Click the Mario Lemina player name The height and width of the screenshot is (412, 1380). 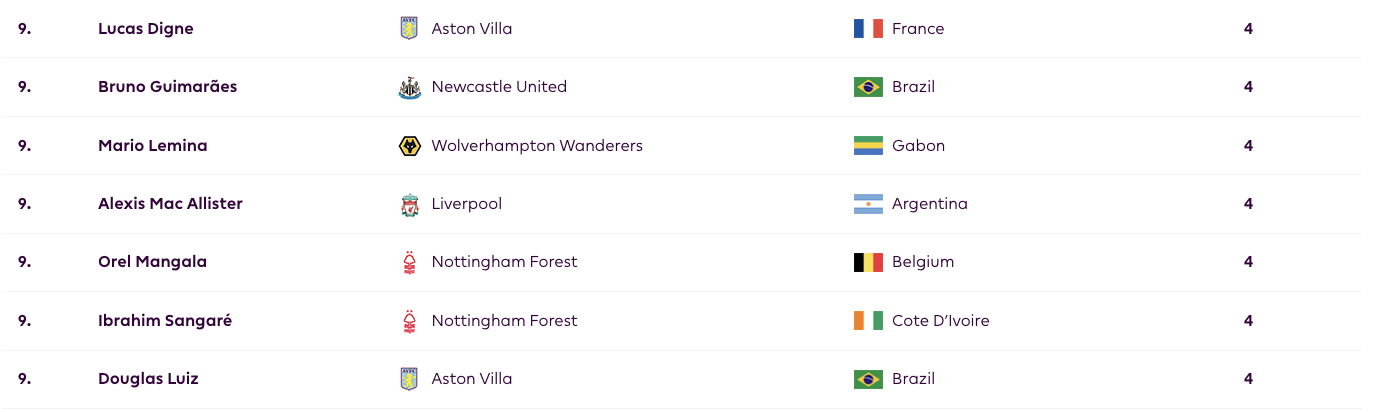tap(153, 146)
